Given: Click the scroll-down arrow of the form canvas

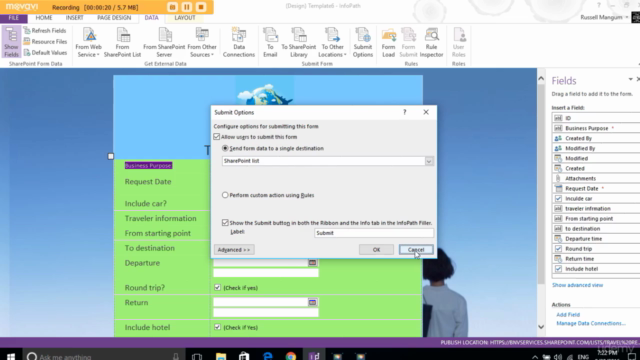Looking at the screenshot, I should tap(541, 327).
